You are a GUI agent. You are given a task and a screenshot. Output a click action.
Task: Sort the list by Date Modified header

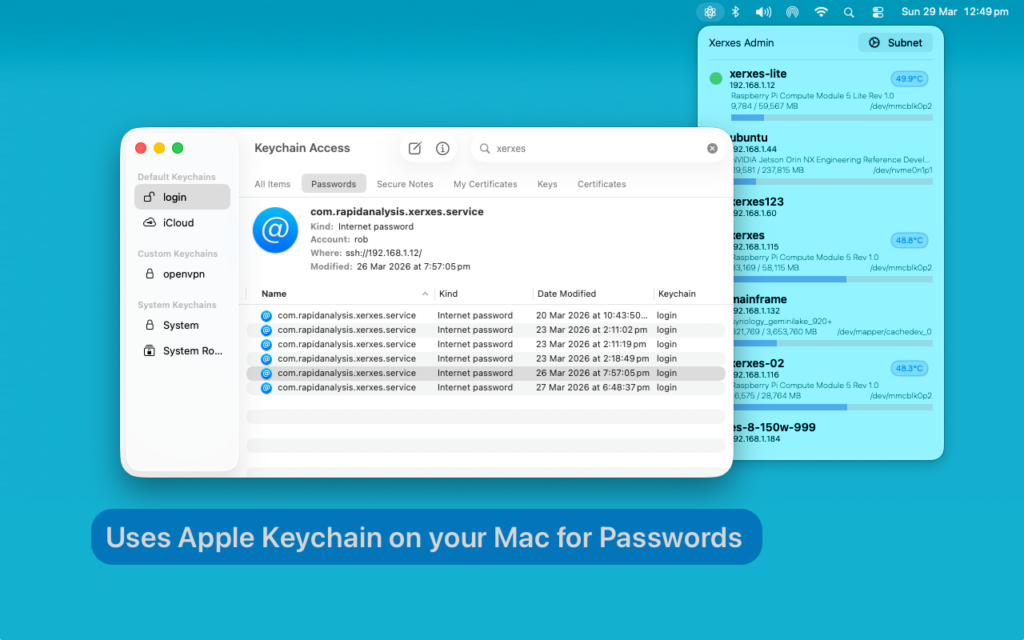point(566,294)
